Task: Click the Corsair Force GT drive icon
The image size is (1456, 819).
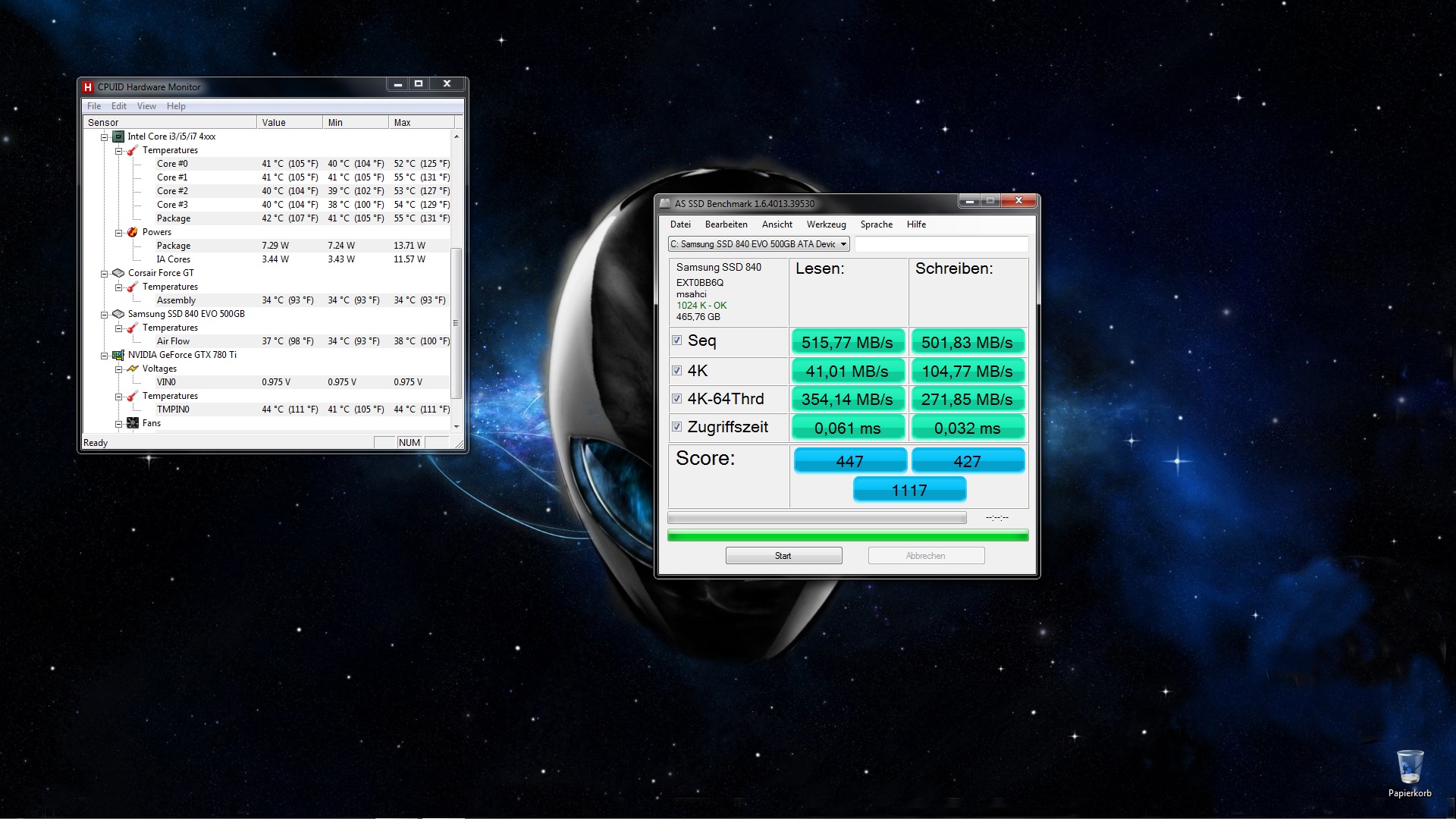Action: point(118,273)
